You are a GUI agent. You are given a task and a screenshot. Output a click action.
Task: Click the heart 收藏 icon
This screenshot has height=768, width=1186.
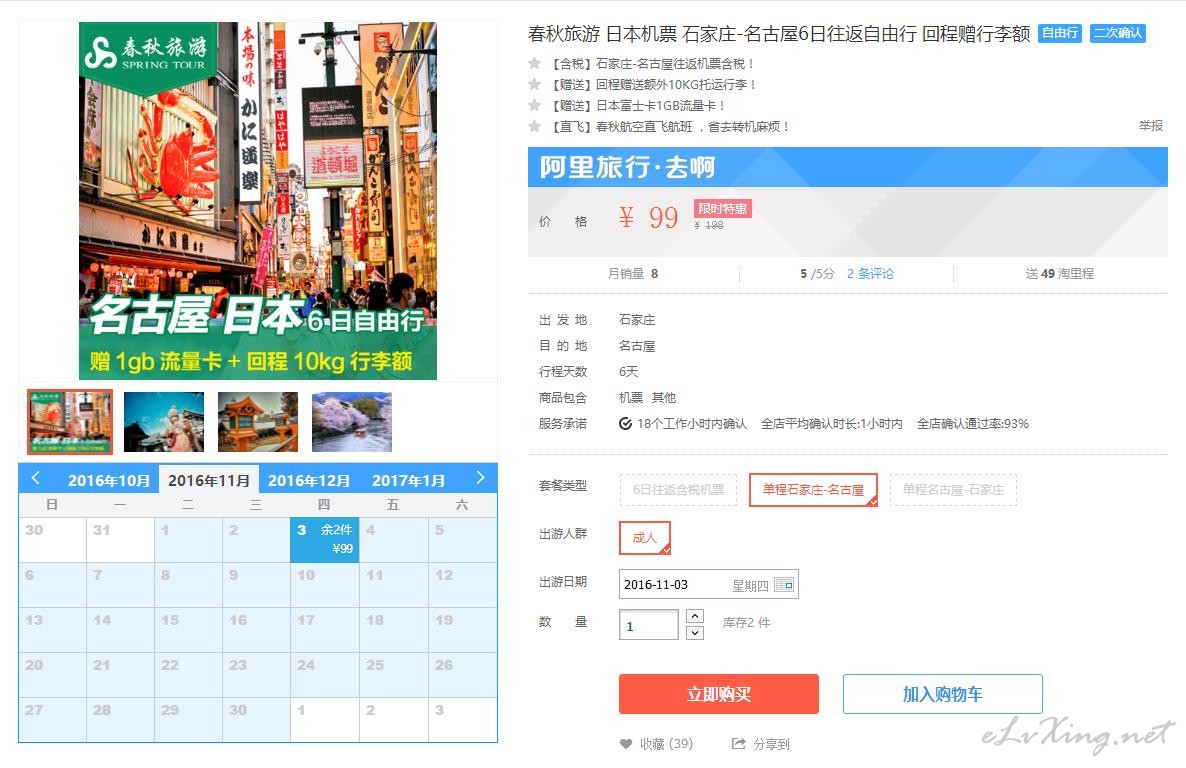pyautogui.click(x=626, y=744)
